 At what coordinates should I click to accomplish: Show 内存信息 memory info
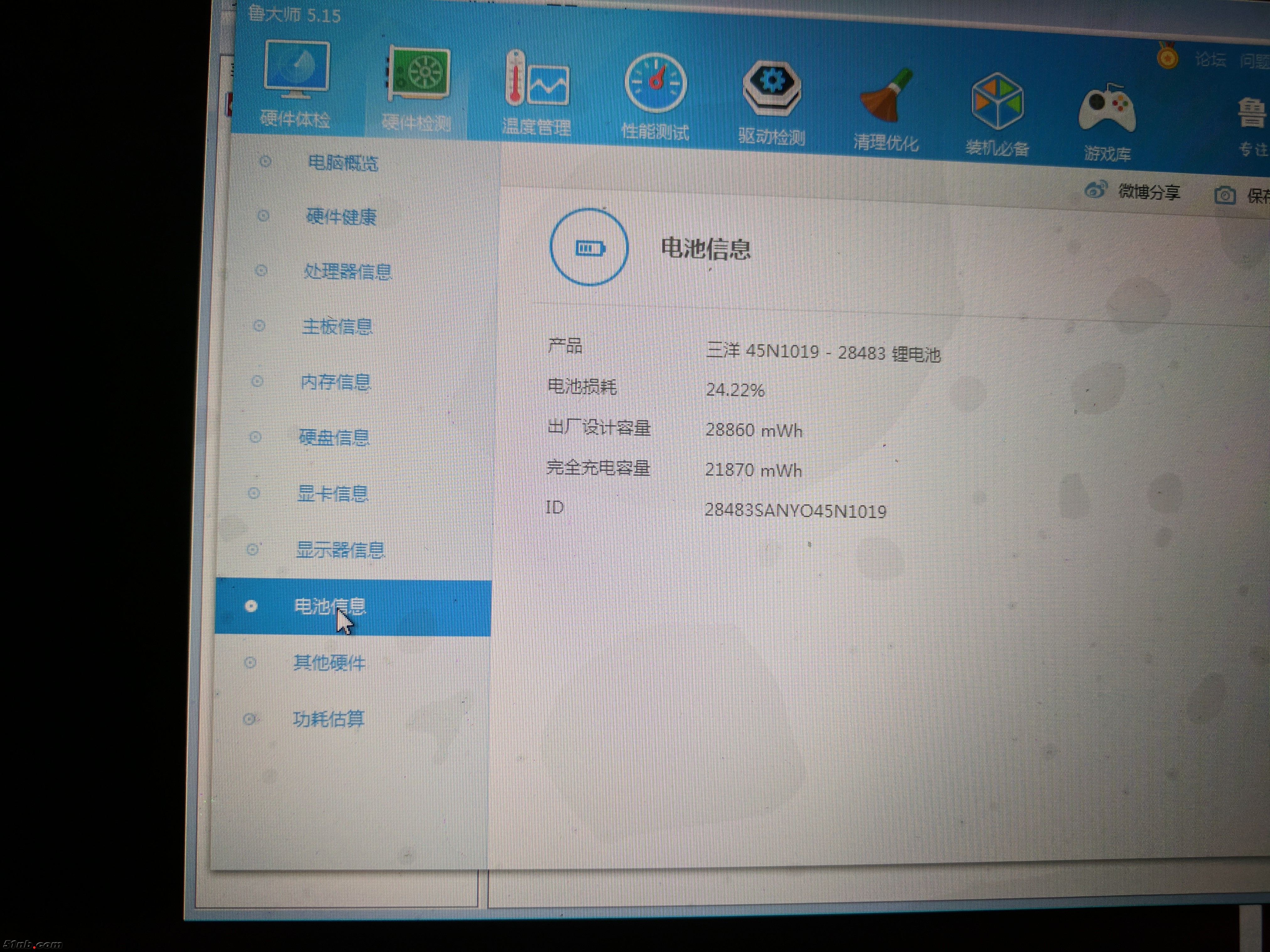click(336, 382)
